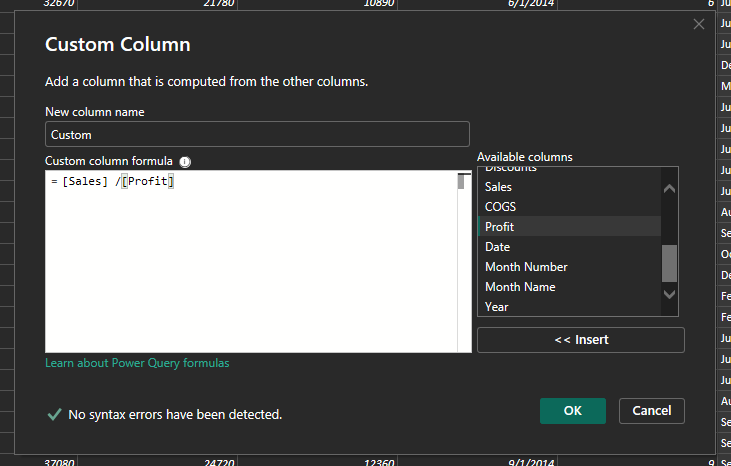Click the Cancel button
The width and height of the screenshot is (731, 466).
click(x=651, y=411)
